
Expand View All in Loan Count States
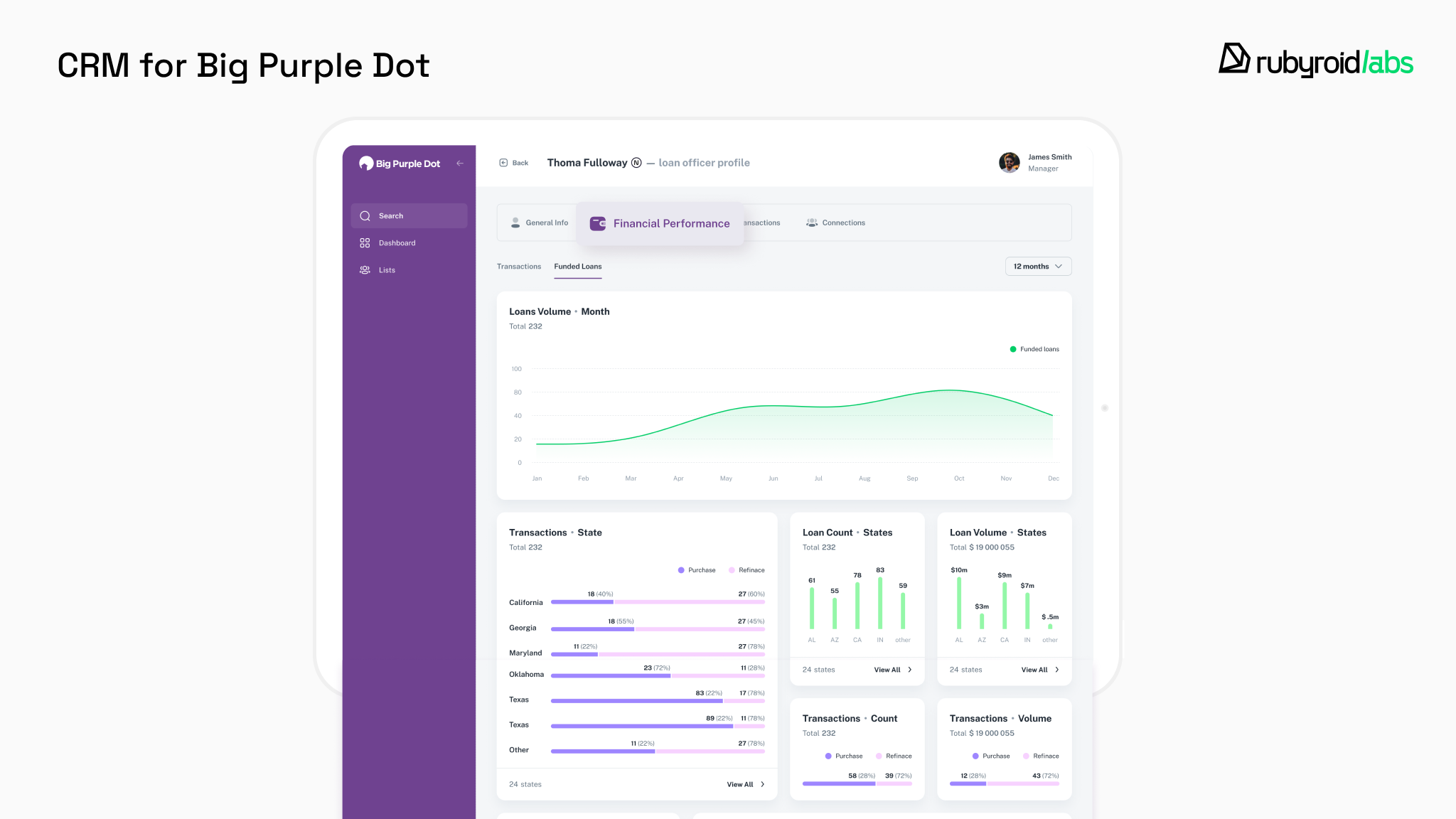coord(892,670)
